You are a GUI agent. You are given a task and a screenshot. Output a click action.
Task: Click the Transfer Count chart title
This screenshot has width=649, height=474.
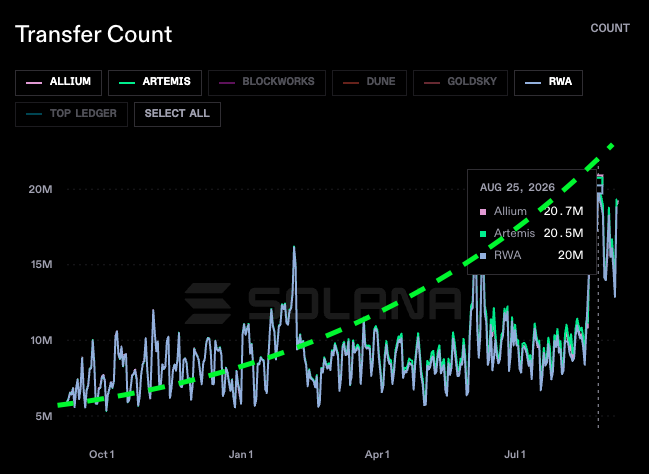click(x=94, y=34)
